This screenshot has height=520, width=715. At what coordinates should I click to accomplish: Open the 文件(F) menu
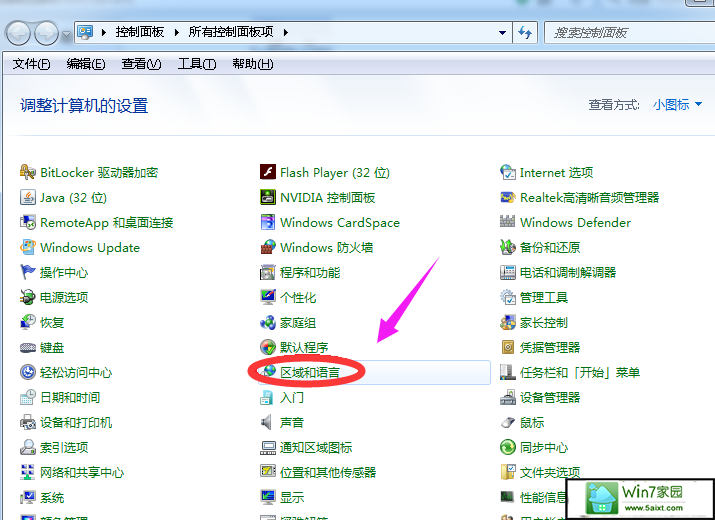[x=31, y=64]
